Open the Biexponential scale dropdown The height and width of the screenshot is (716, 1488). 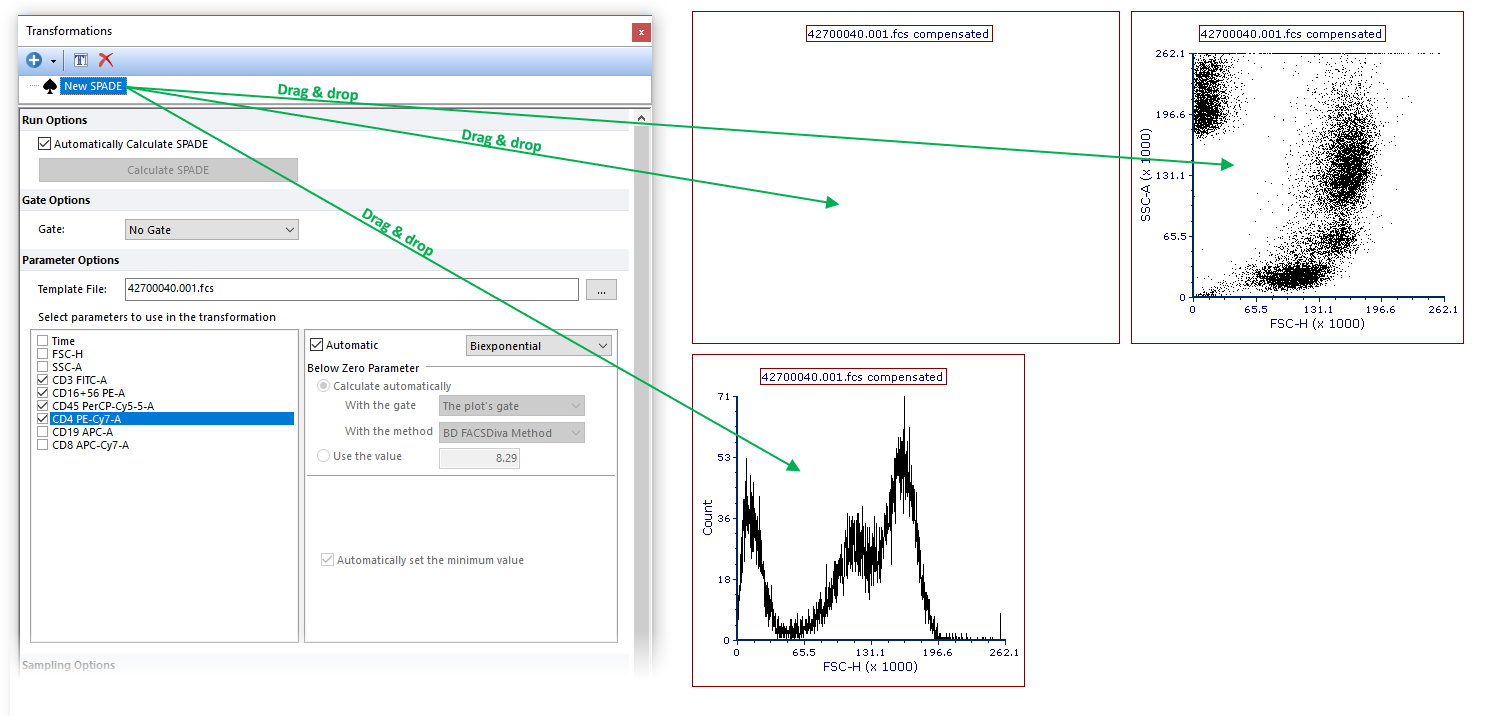[x=539, y=346]
